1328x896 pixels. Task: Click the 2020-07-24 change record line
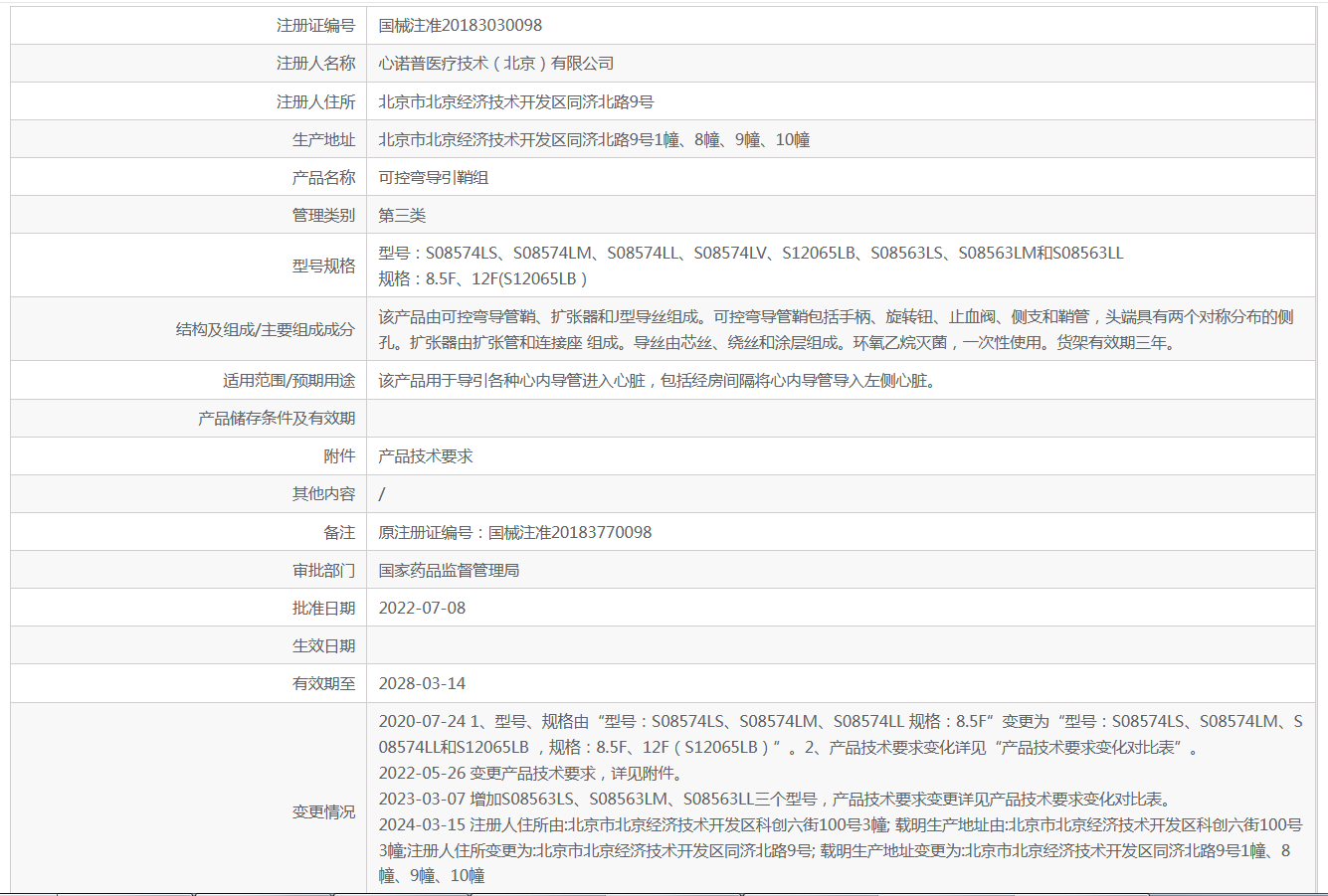pos(841,734)
